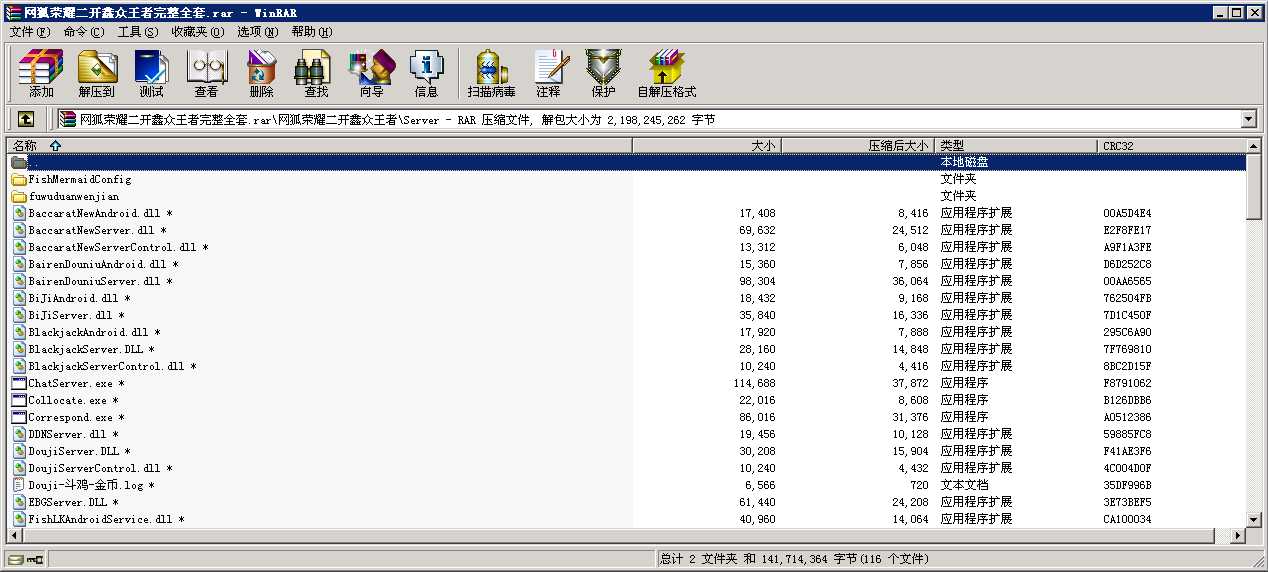
Task: Select BairenDouniuServer.dll file row
Action: (627, 281)
